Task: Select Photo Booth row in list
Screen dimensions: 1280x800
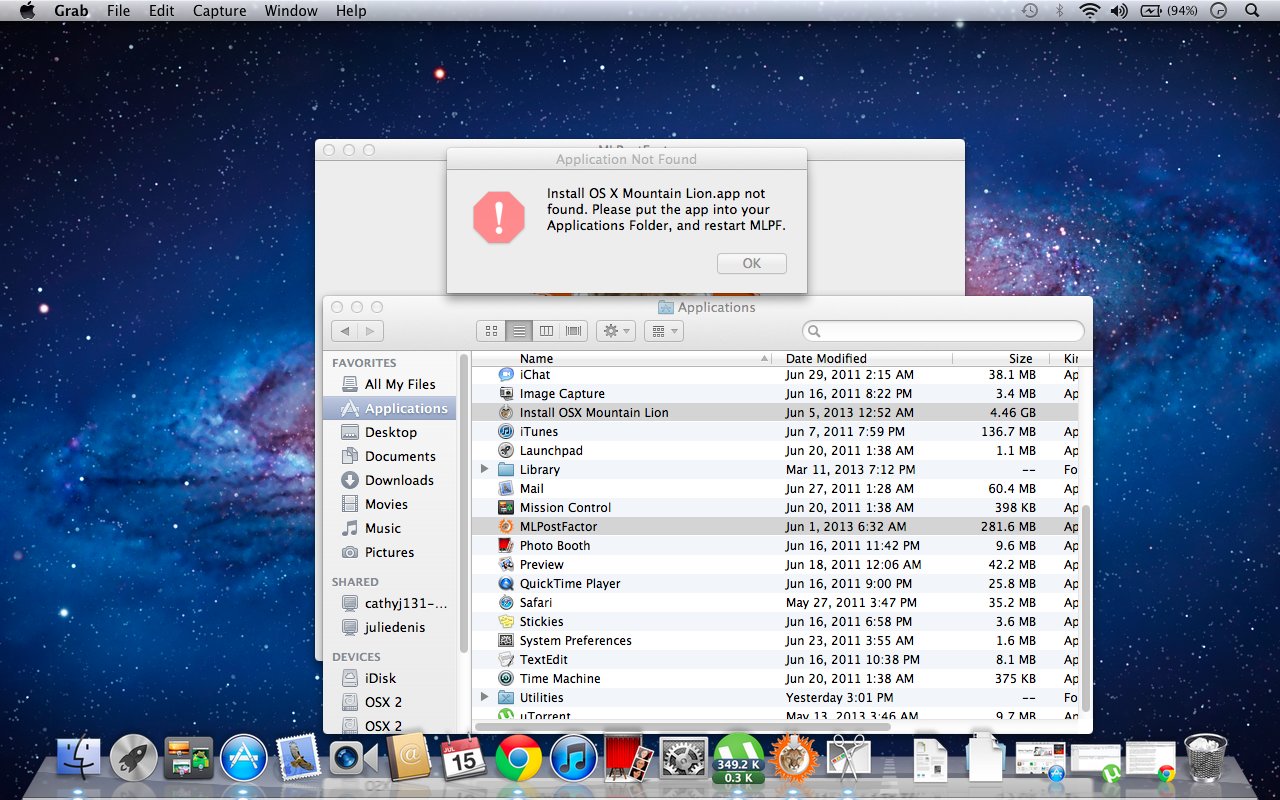Action: pyautogui.click(x=775, y=545)
